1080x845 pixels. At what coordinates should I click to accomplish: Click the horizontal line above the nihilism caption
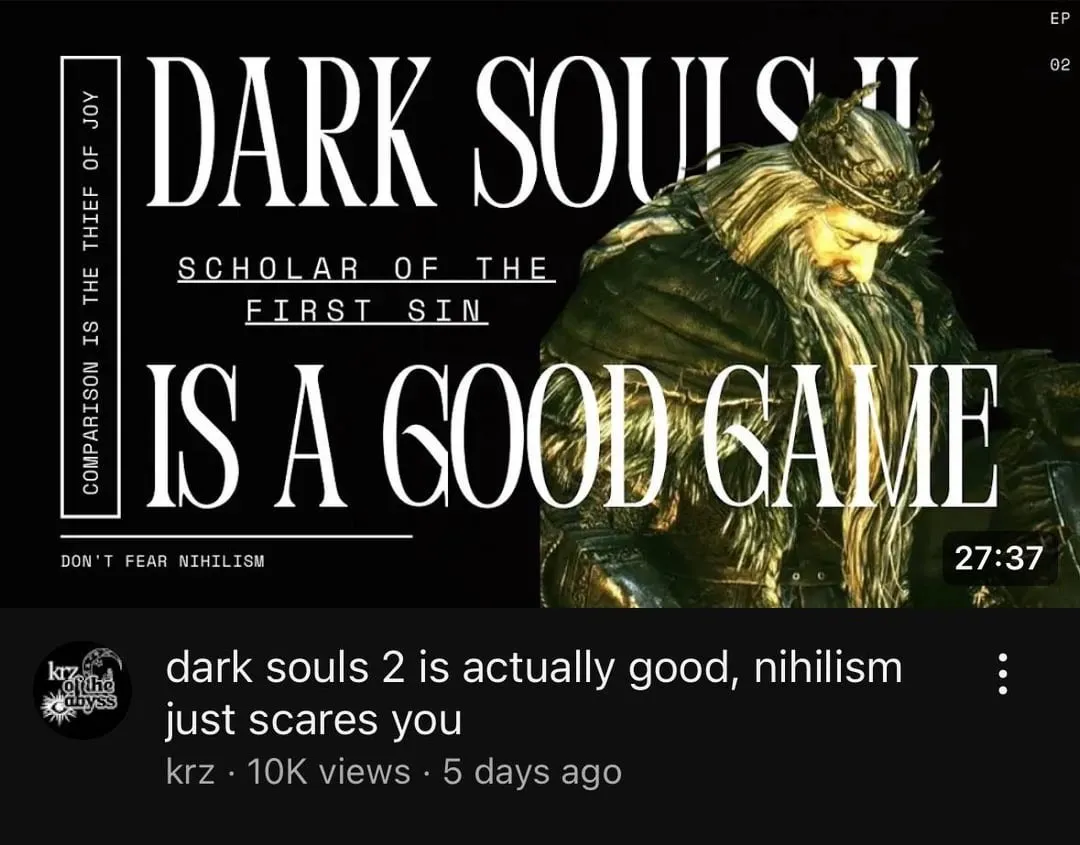(x=236, y=536)
